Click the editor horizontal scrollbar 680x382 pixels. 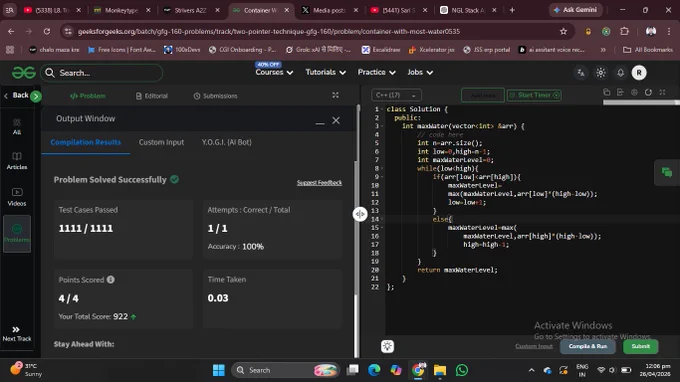click(641, 102)
